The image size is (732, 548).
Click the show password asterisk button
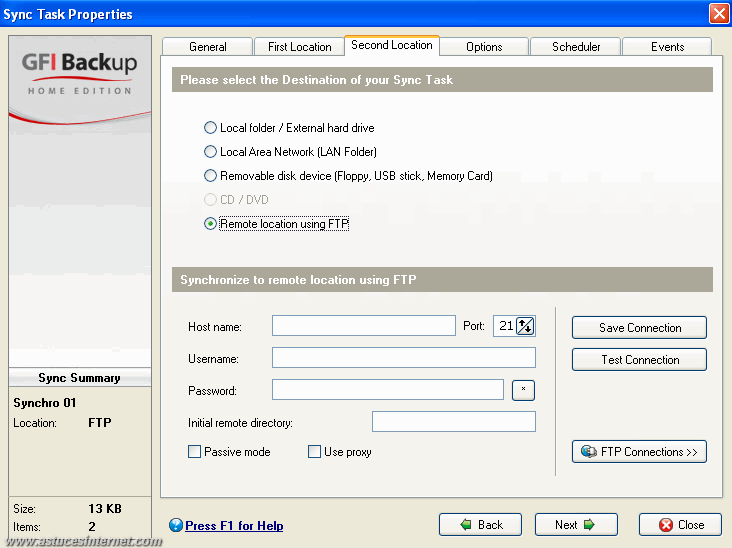point(523,390)
